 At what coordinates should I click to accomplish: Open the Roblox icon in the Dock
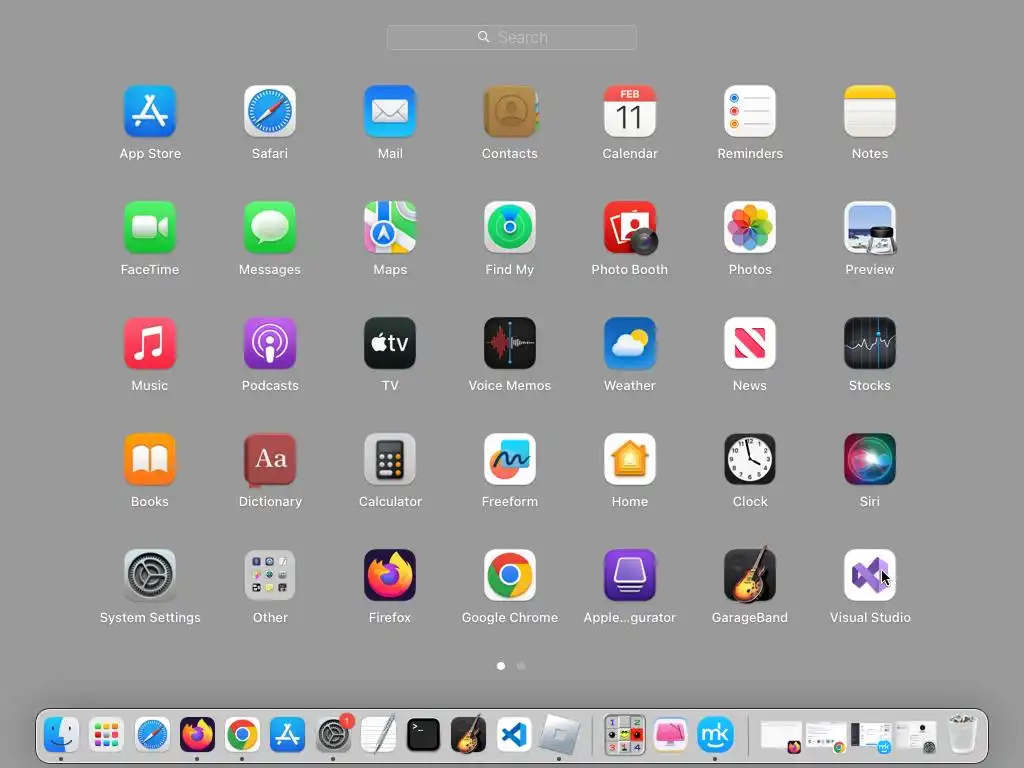tap(559, 735)
